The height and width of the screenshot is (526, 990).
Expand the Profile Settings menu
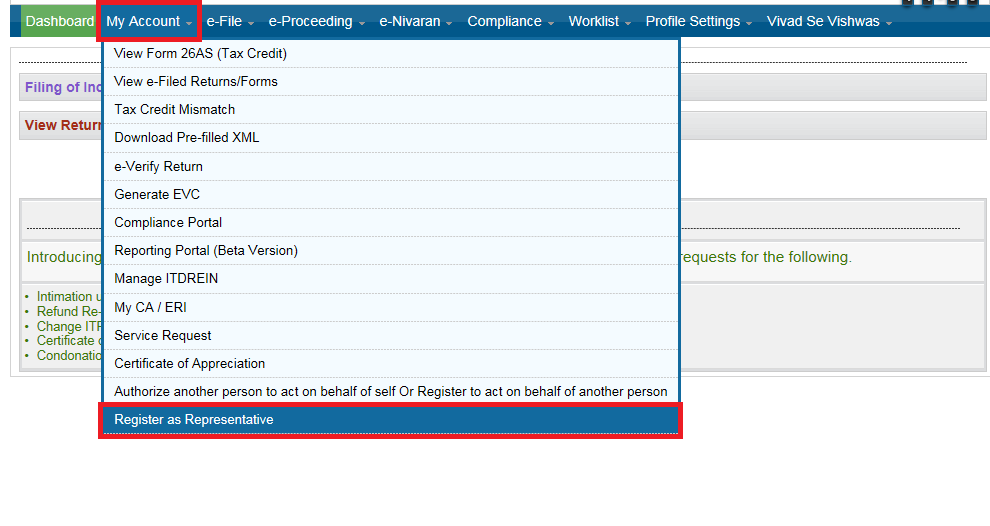pyautogui.click(x=698, y=21)
